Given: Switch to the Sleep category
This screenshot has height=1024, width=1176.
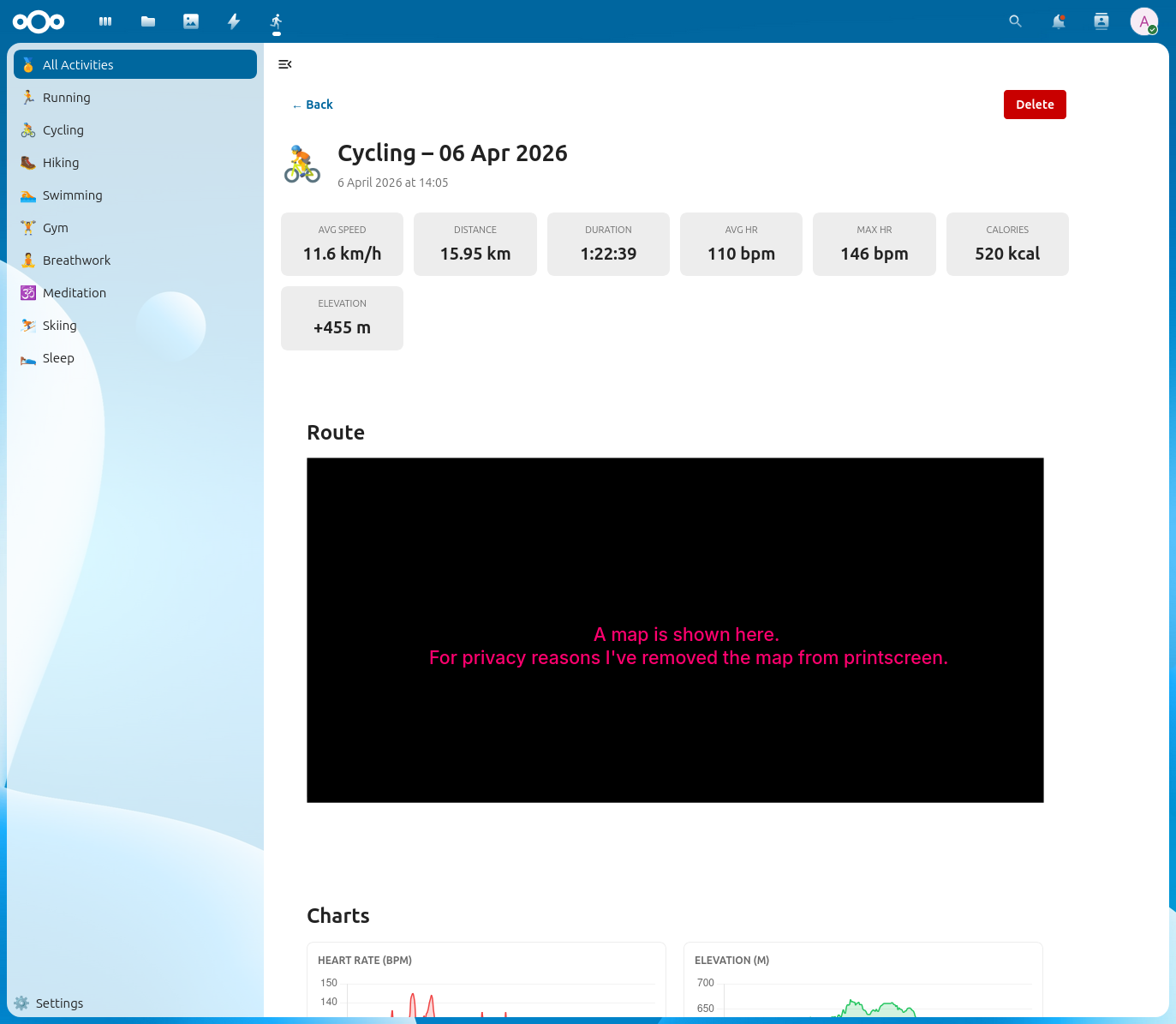Looking at the screenshot, I should 58,358.
